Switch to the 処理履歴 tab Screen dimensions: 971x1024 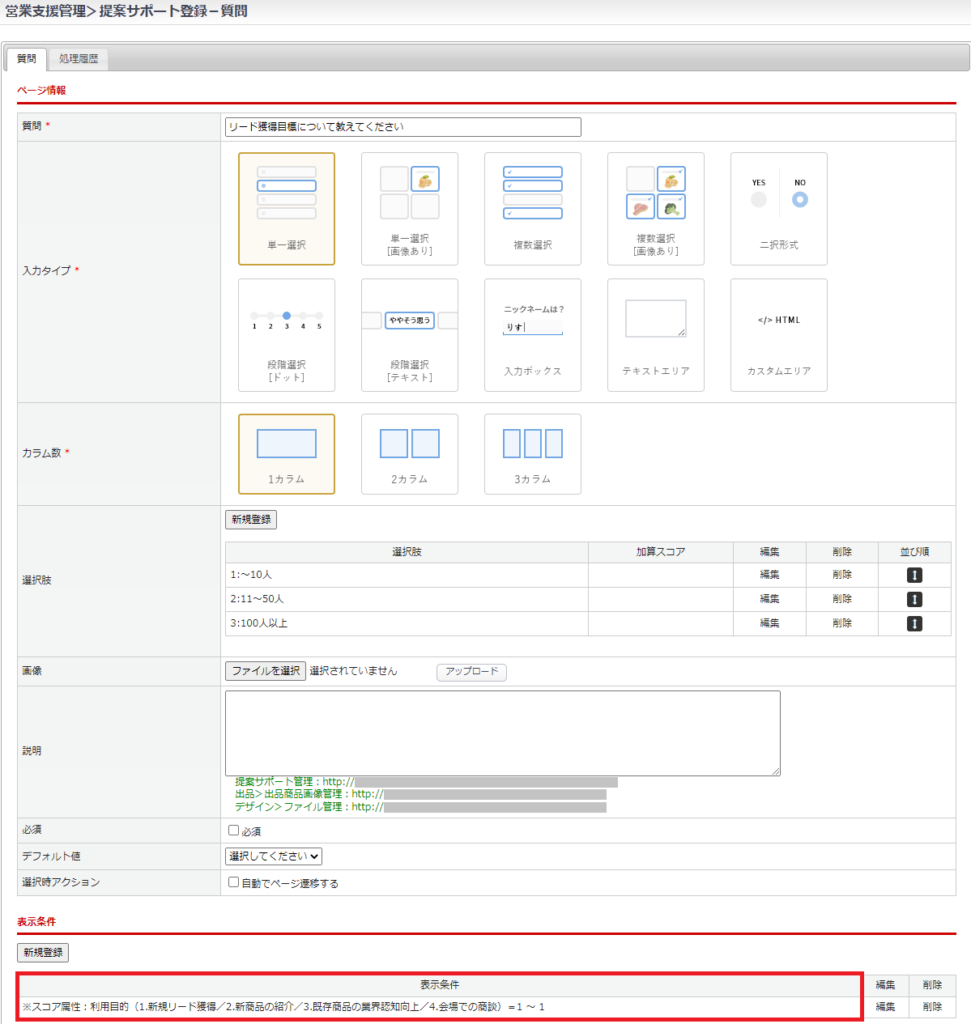click(x=78, y=60)
